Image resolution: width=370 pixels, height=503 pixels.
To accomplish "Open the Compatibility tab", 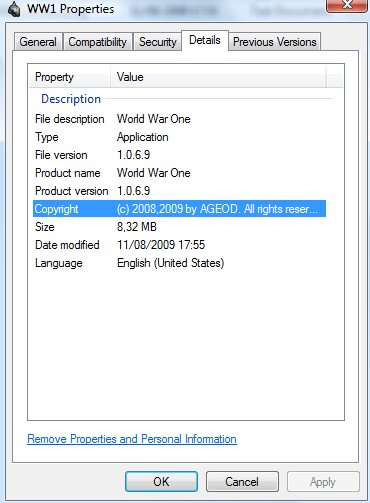I will 98,42.
